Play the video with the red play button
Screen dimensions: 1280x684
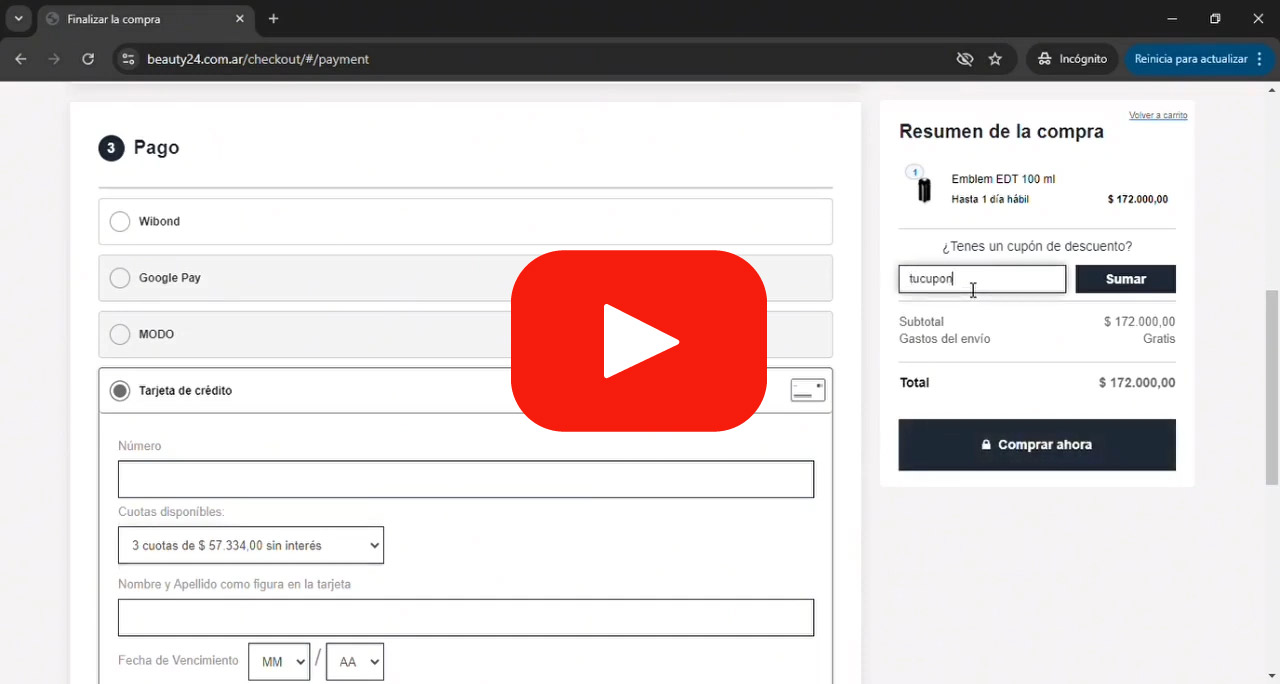coord(639,341)
